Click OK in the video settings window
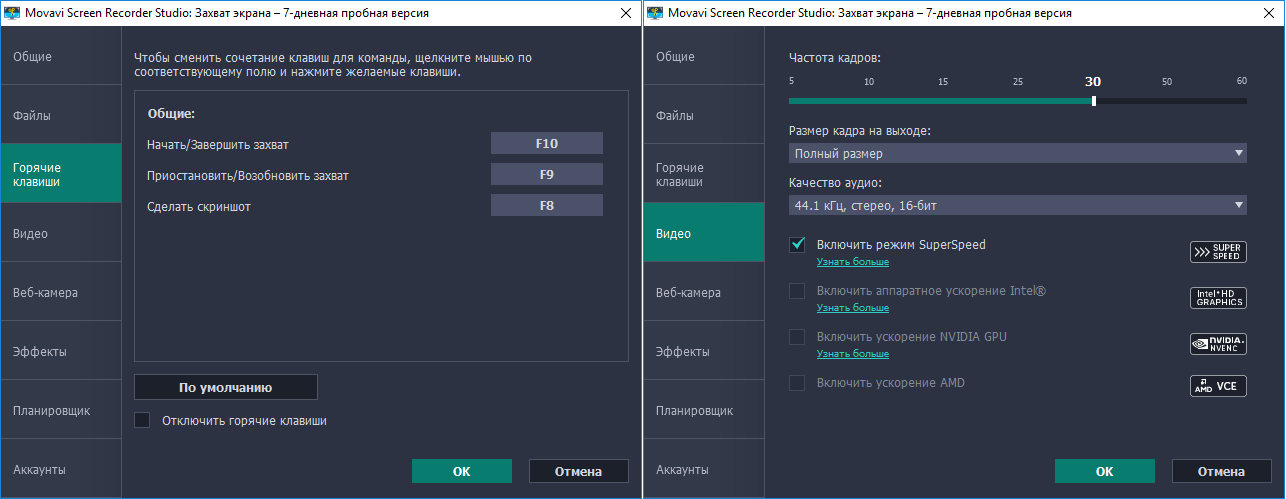 tap(1104, 471)
